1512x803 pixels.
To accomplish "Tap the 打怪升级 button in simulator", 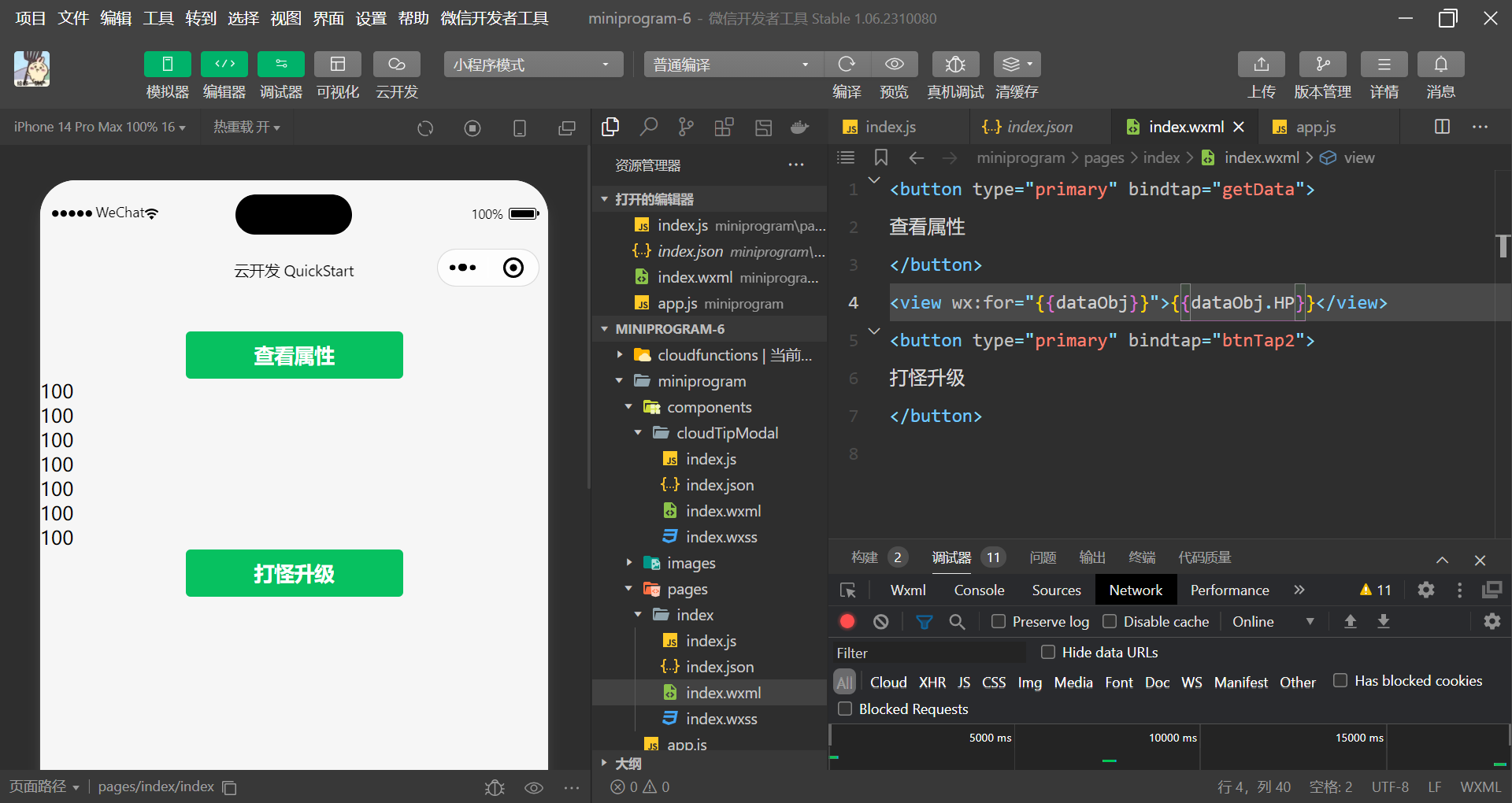I will point(294,573).
